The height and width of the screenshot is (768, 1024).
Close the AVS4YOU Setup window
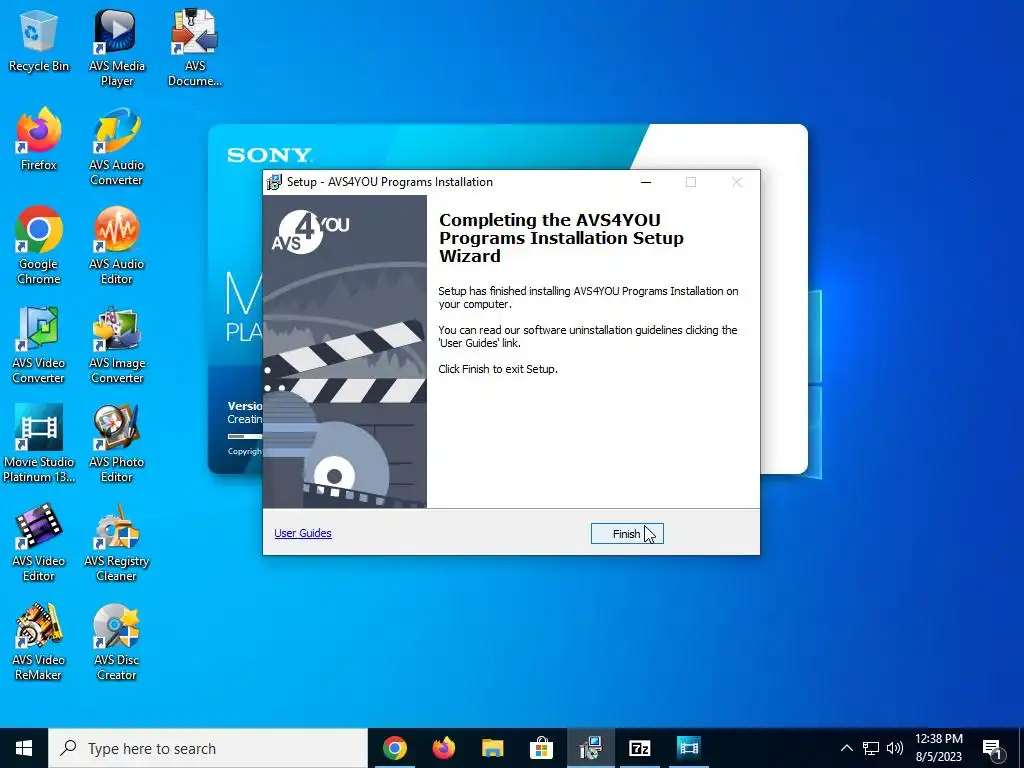737,182
